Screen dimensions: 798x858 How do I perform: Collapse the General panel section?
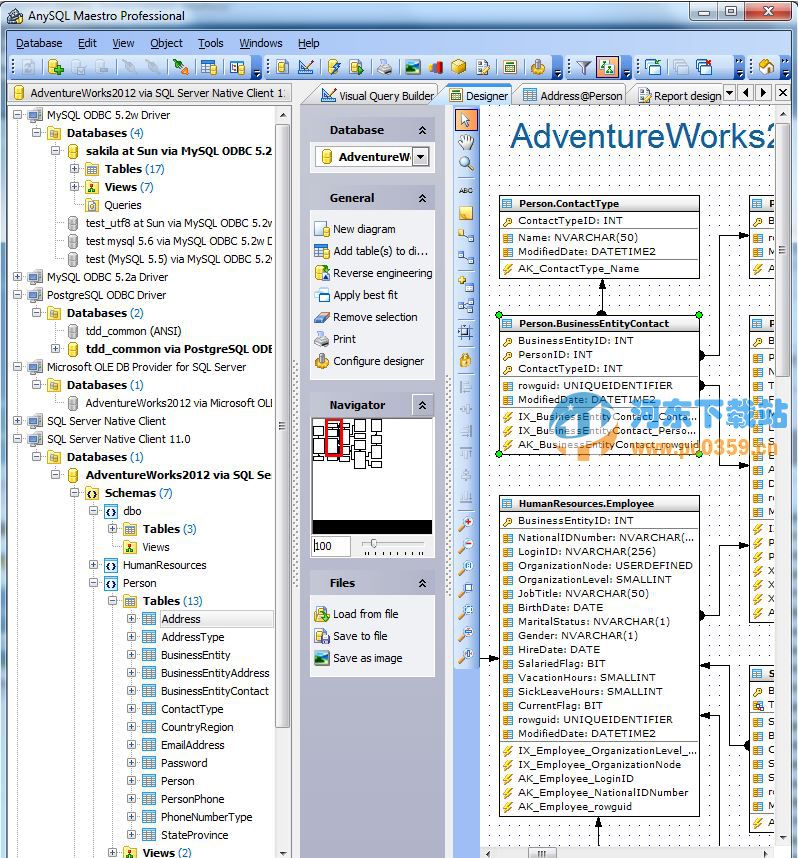(x=423, y=198)
